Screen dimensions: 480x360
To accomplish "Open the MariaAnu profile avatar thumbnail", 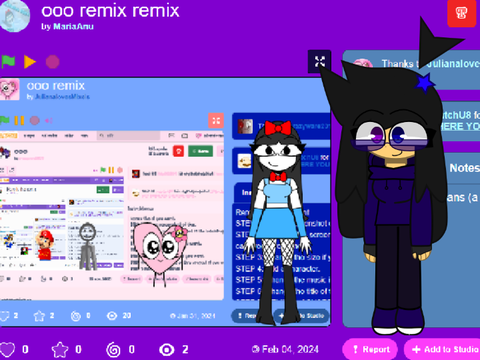I will [15, 16].
